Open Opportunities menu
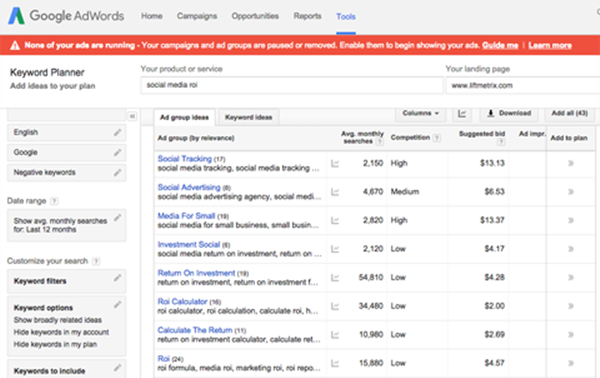This screenshot has width=600, height=378. pyautogui.click(x=255, y=16)
